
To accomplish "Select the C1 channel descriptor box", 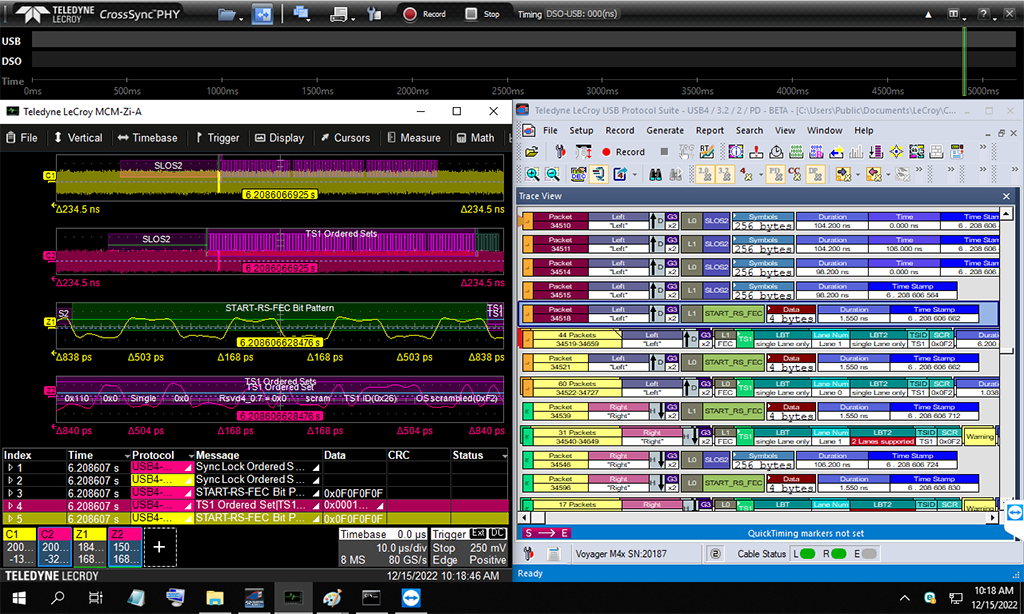I will (x=18, y=548).
